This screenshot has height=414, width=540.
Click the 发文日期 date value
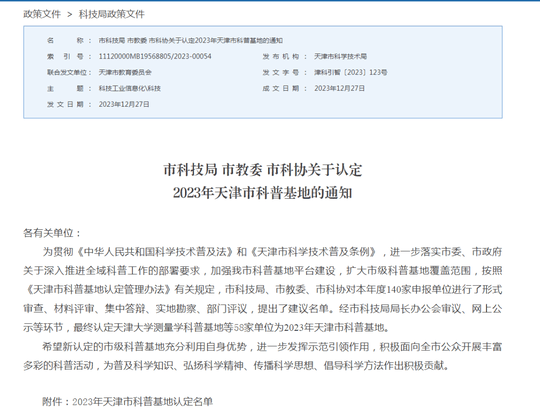click(x=124, y=104)
